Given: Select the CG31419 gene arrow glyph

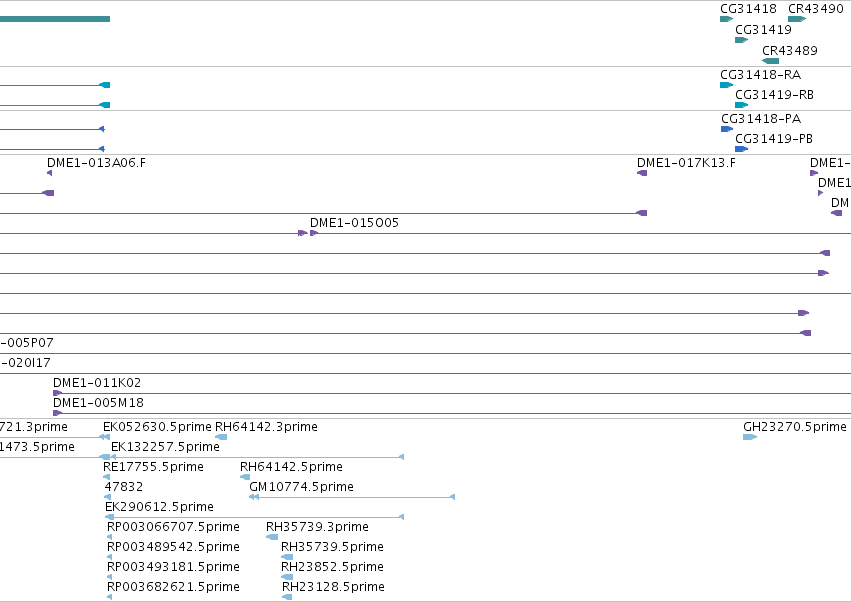Looking at the screenshot, I should [x=741, y=40].
